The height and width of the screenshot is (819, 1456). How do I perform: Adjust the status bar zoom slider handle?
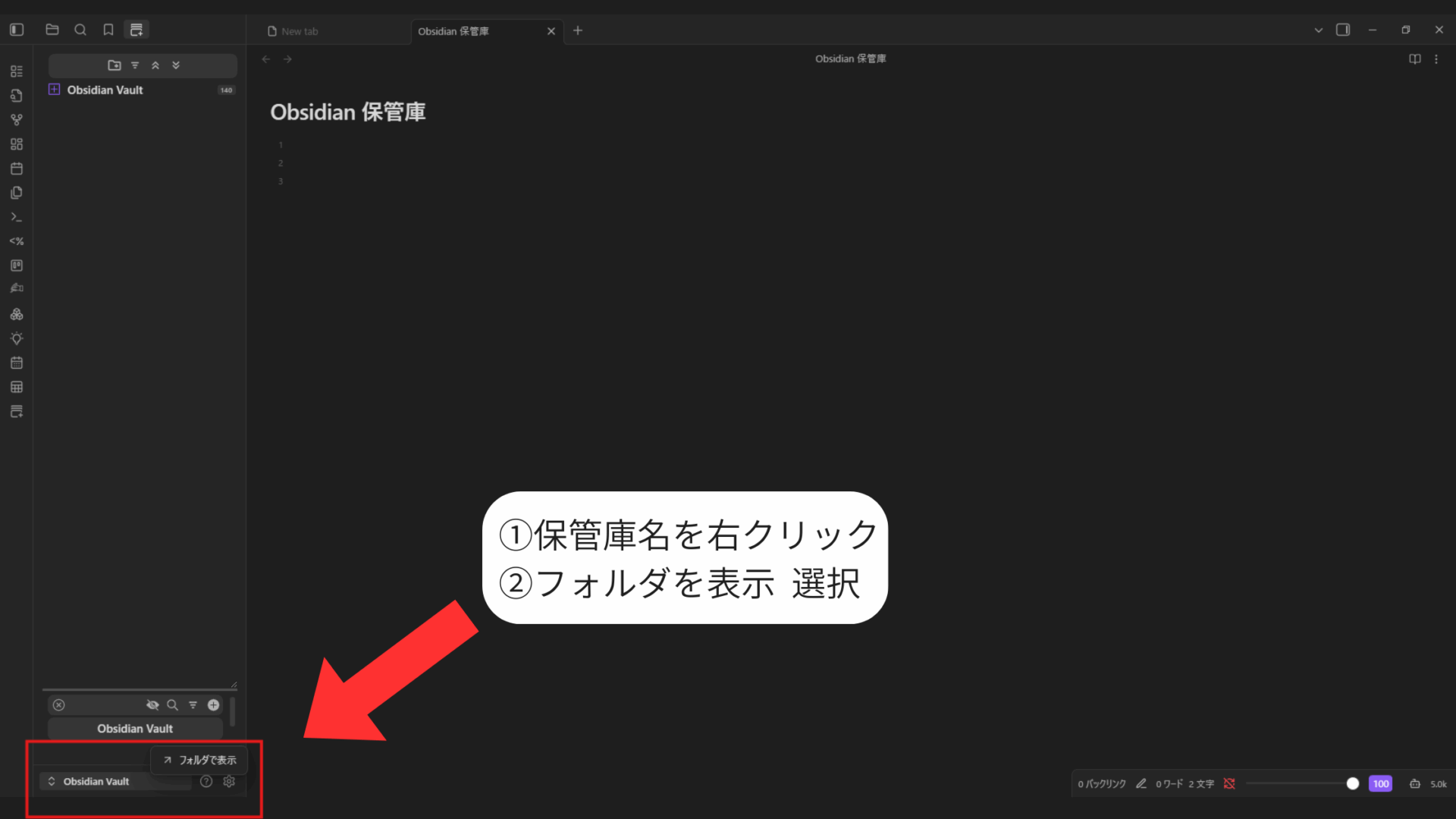click(1352, 784)
